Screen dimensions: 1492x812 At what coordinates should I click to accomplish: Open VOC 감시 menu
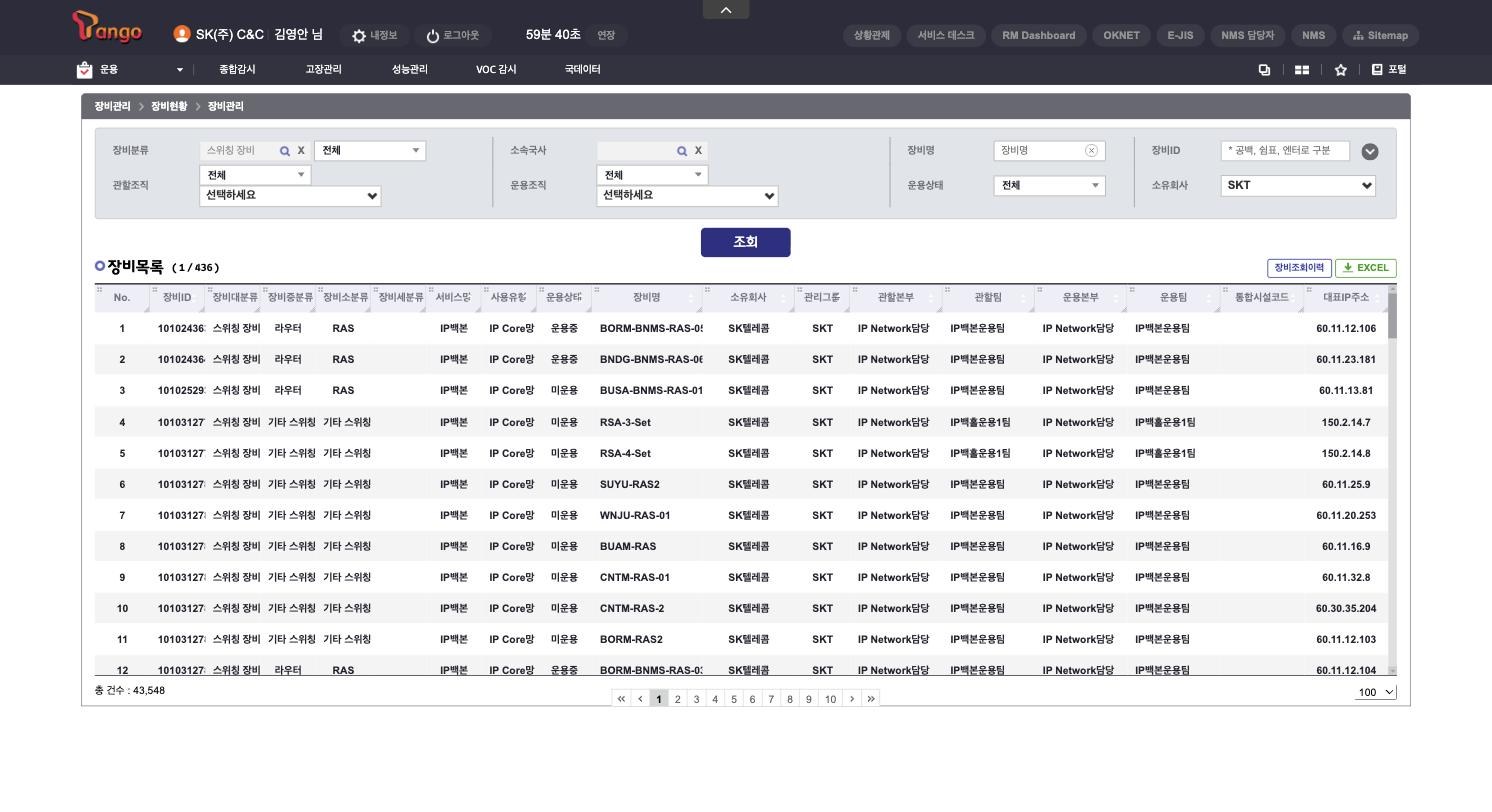(x=496, y=70)
